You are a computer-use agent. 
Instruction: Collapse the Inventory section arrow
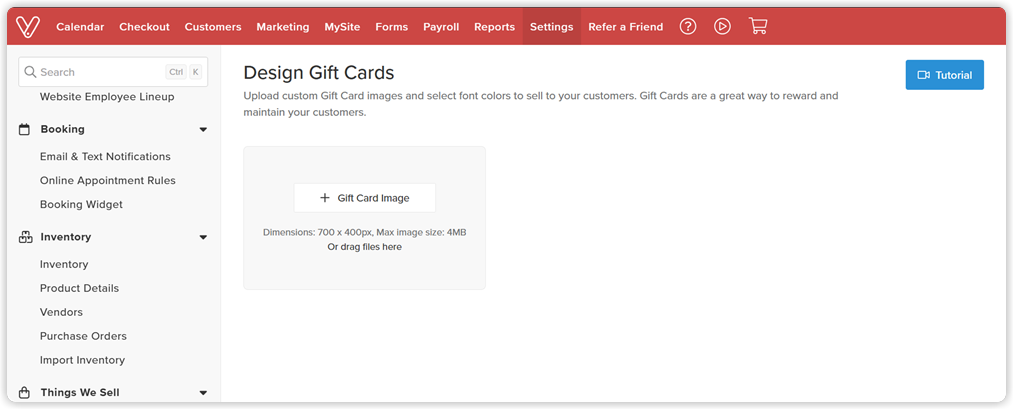[203, 237]
